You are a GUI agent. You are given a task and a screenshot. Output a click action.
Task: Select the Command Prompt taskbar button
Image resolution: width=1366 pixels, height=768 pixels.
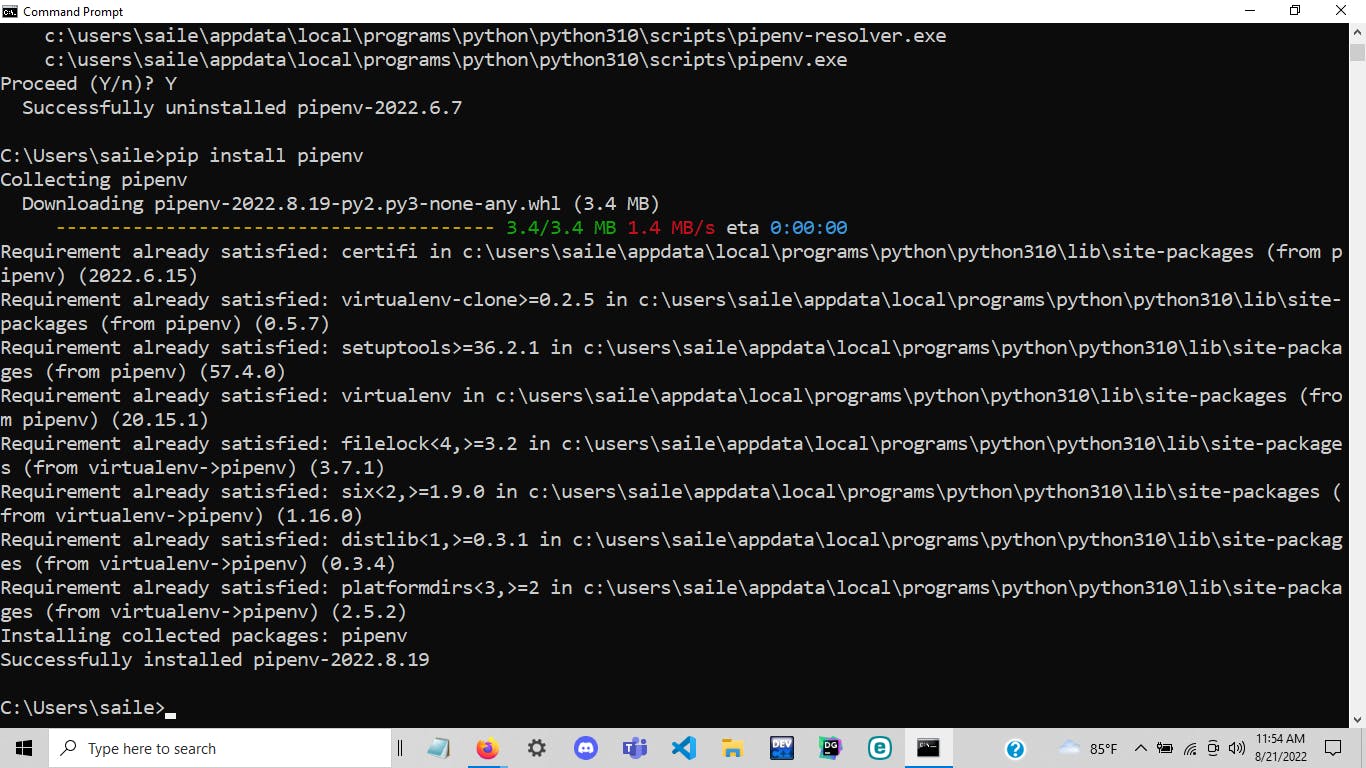click(x=928, y=748)
